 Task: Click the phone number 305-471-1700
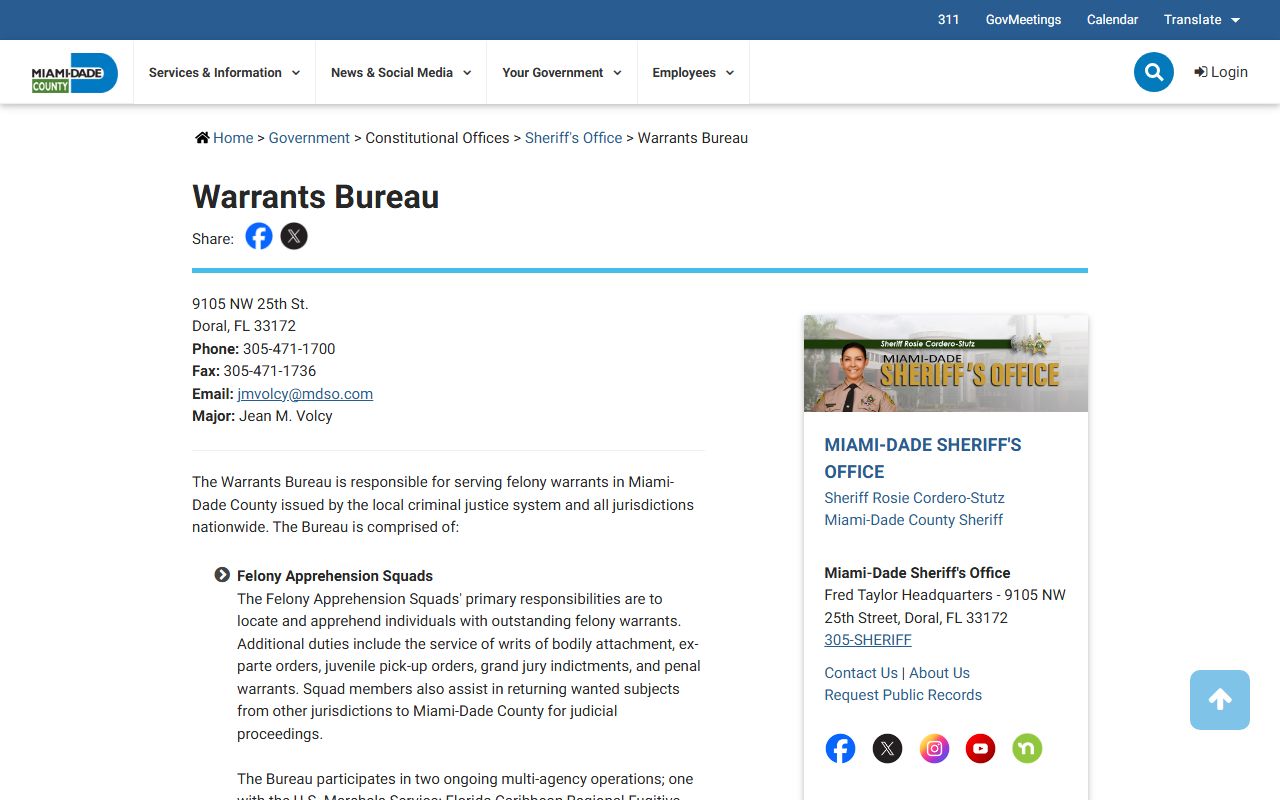(289, 349)
